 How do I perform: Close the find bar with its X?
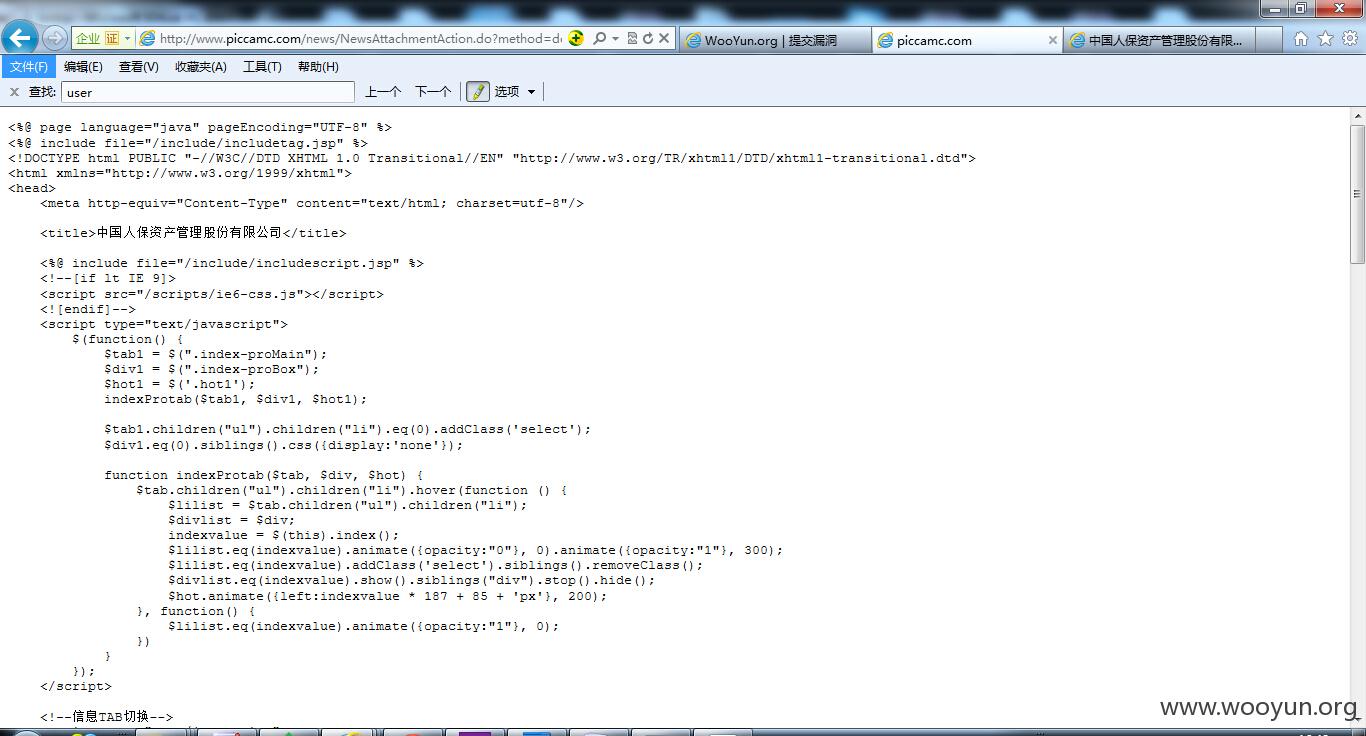point(14,92)
